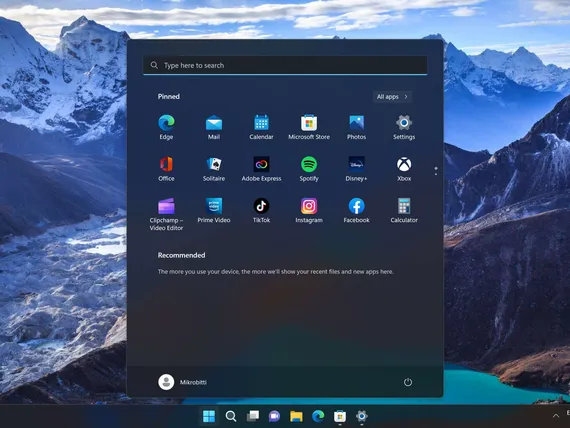Viewport: 570px width, 428px height.
Task: Open the Edge pinned app
Action: click(x=166, y=127)
